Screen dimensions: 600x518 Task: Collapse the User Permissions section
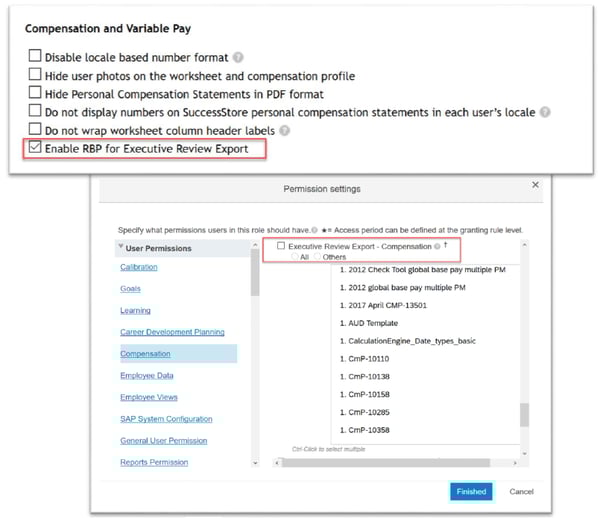pos(121,248)
